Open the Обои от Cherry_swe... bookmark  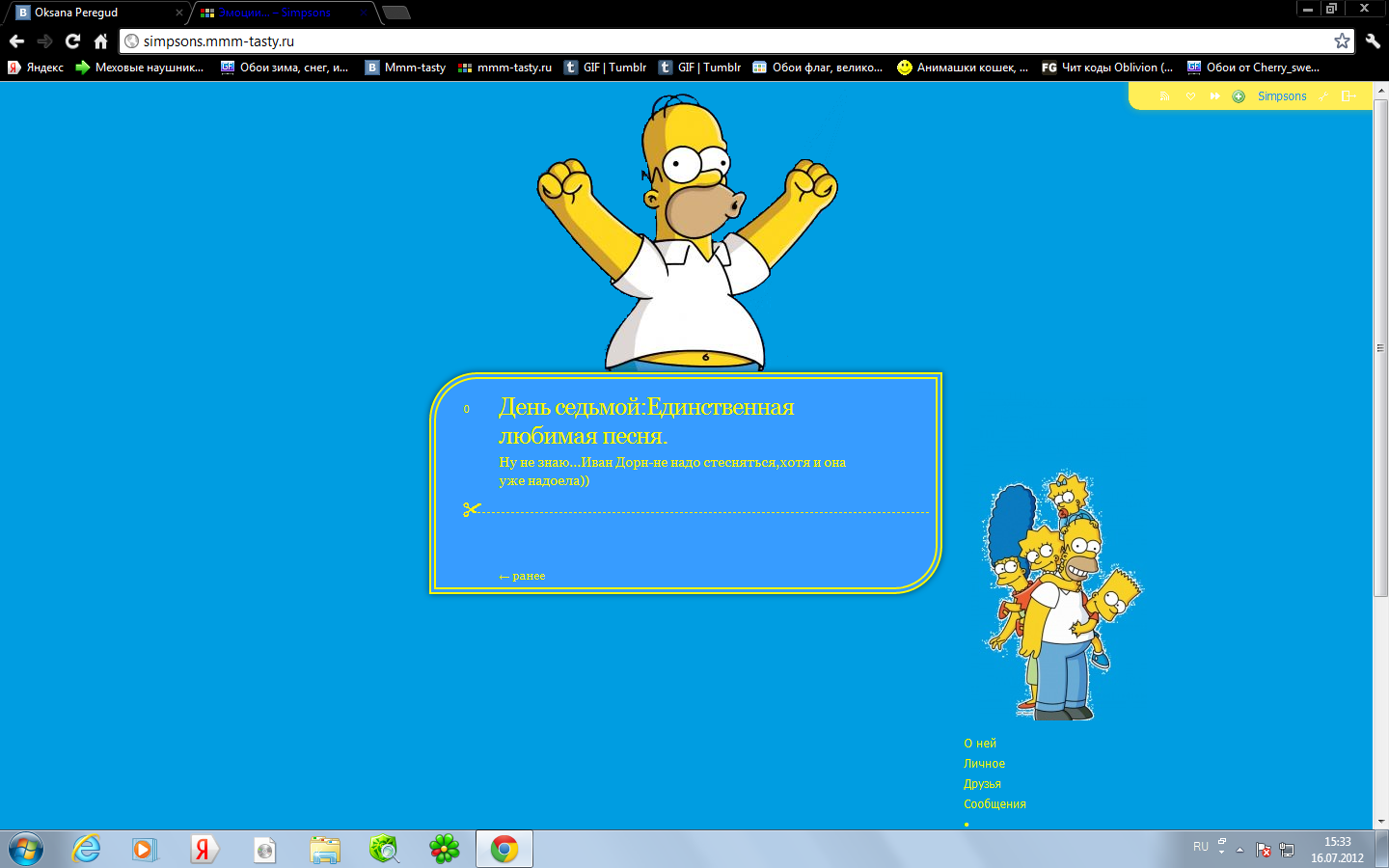pyautogui.click(x=1253, y=68)
